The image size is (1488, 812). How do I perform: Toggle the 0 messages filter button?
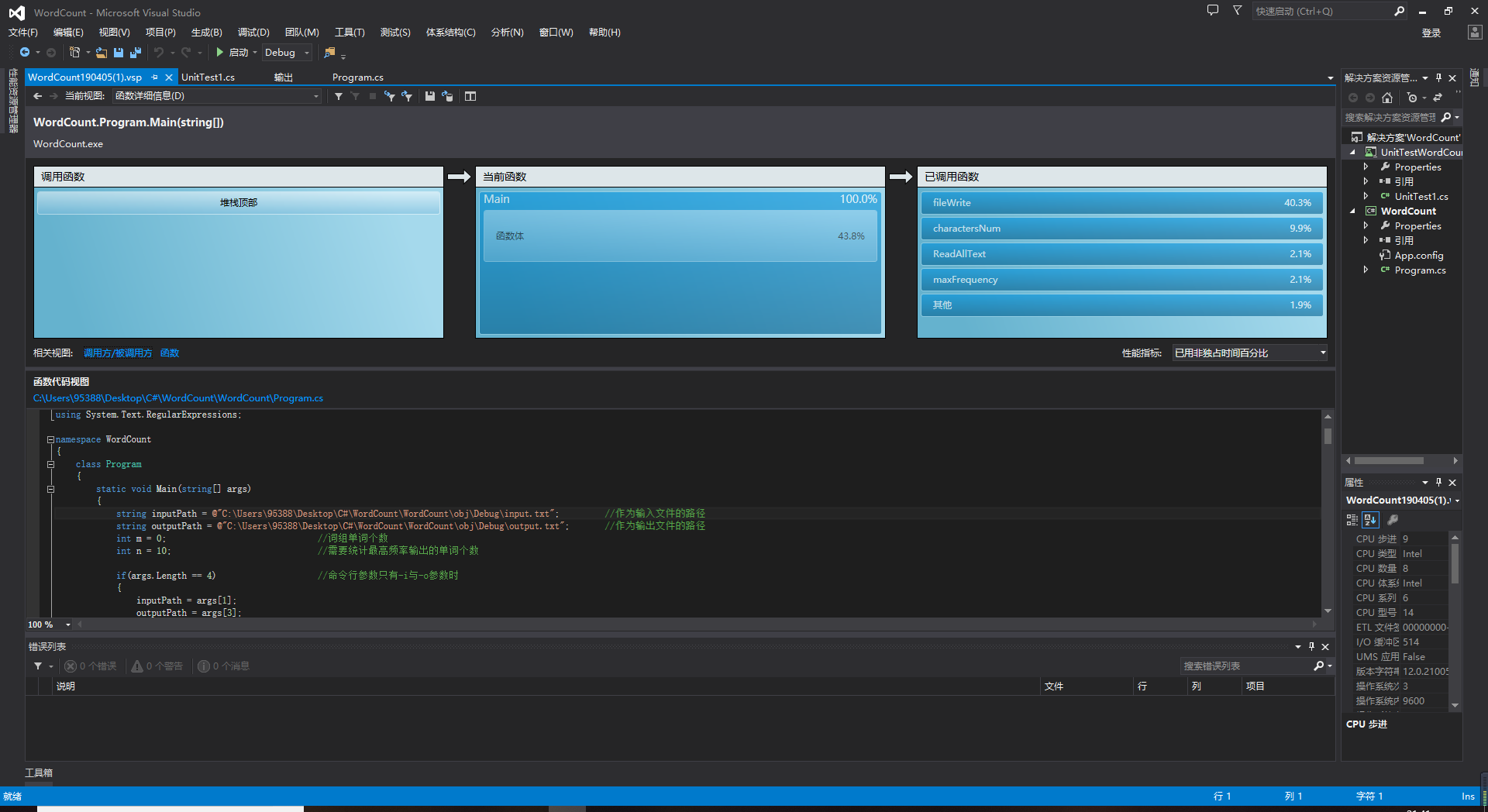[x=223, y=666]
